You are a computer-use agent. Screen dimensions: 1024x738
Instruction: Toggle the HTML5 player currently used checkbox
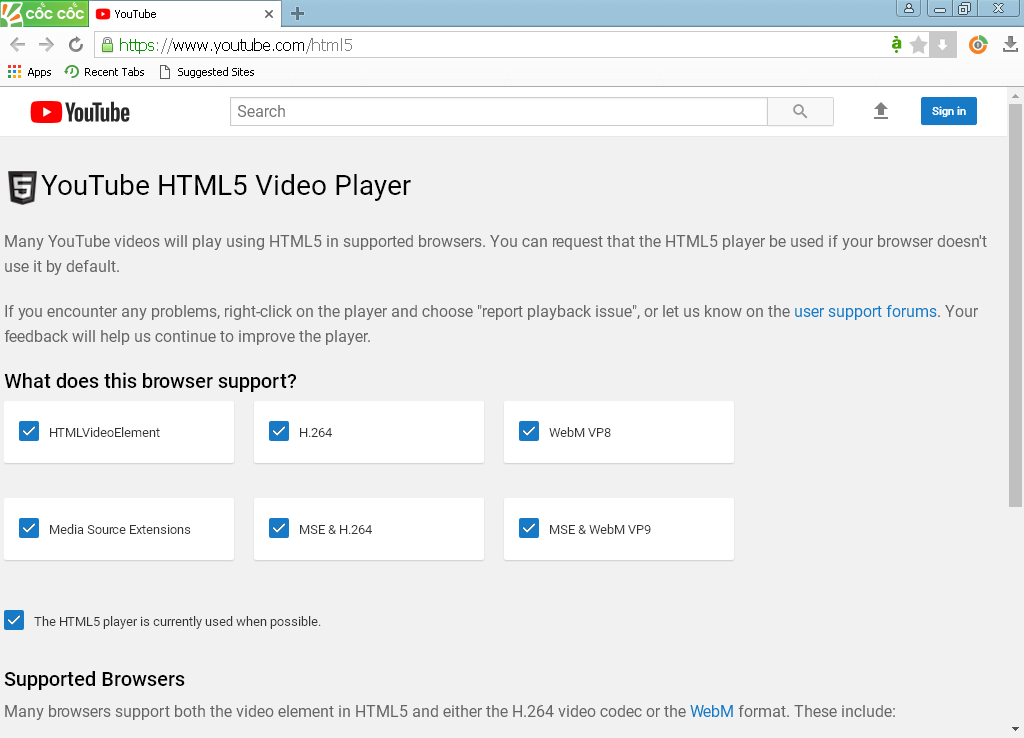point(14,620)
